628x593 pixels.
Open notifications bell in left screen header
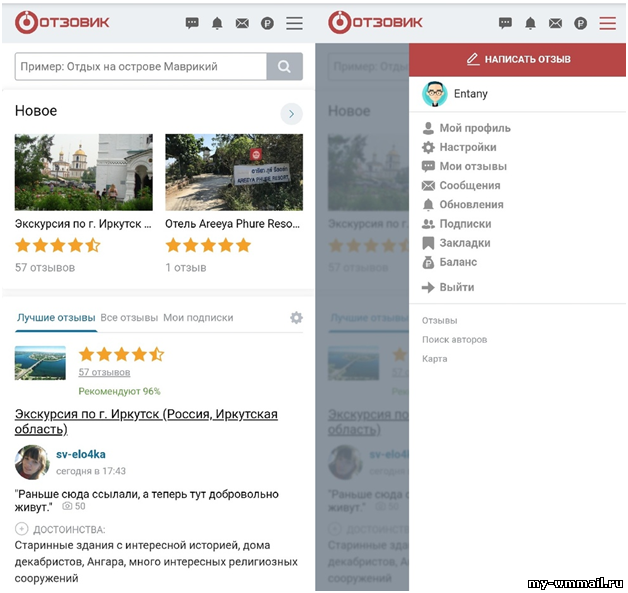click(217, 23)
